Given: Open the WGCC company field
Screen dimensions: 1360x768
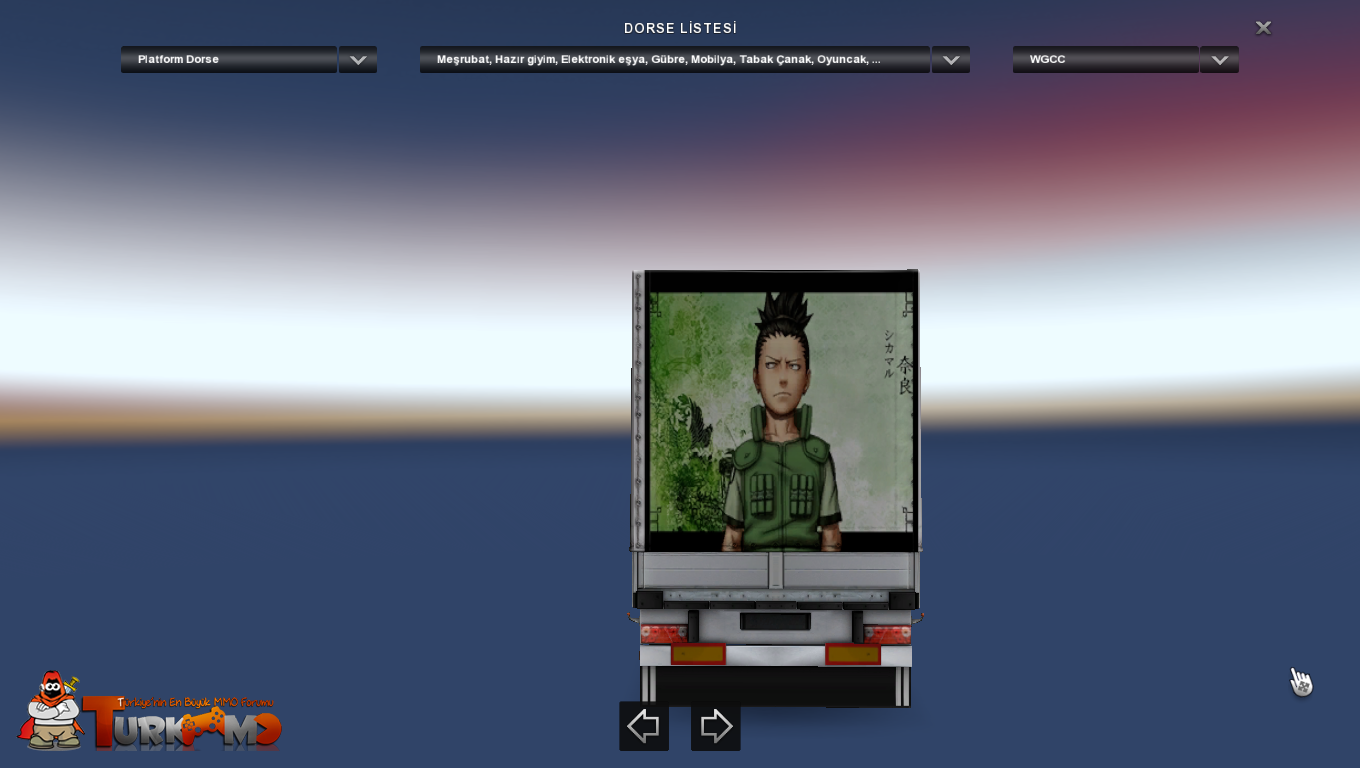Looking at the screenshot, I should point(1106,60).
